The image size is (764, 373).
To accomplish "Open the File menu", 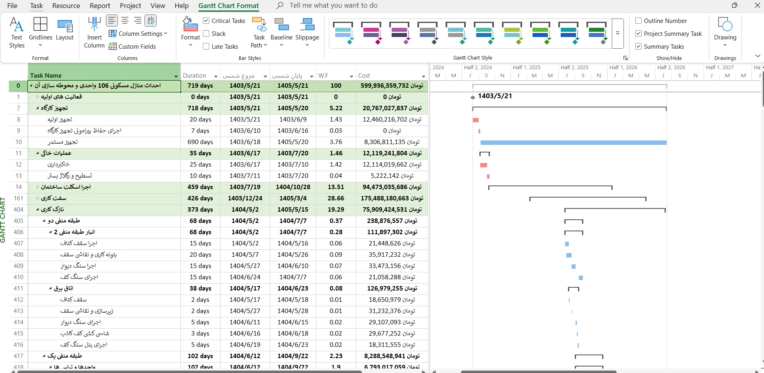I will [x=12, y=6].
